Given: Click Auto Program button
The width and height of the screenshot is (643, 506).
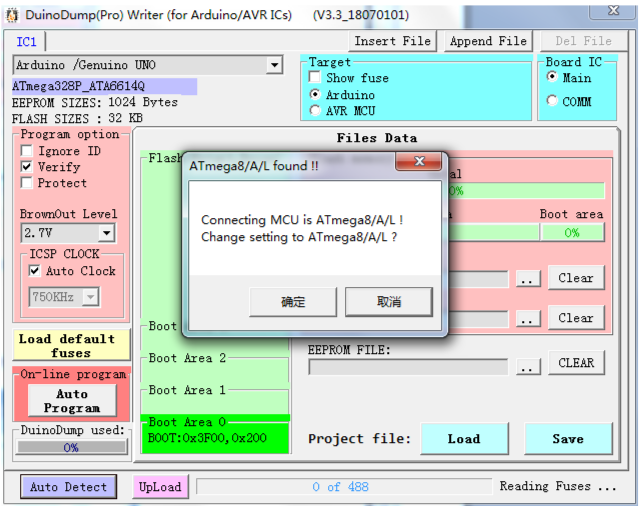Looking at the screenshot, I should pos(72,401).
